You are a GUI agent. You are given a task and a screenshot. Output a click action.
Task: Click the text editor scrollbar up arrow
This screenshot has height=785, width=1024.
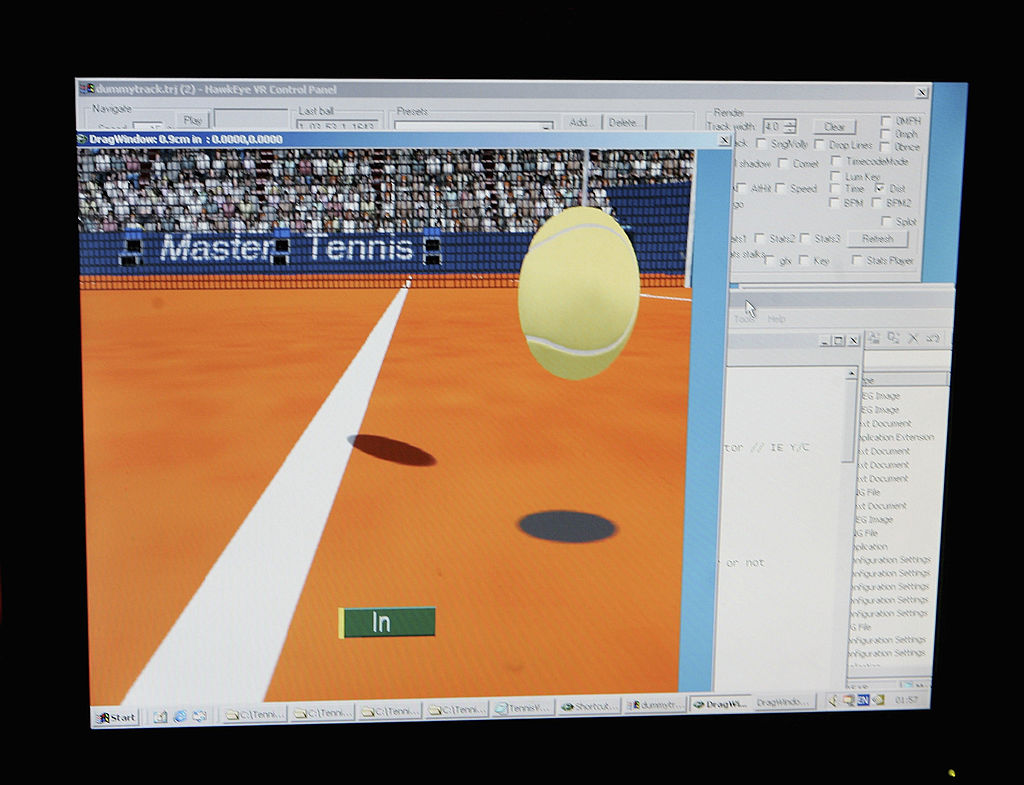point(852,373)
